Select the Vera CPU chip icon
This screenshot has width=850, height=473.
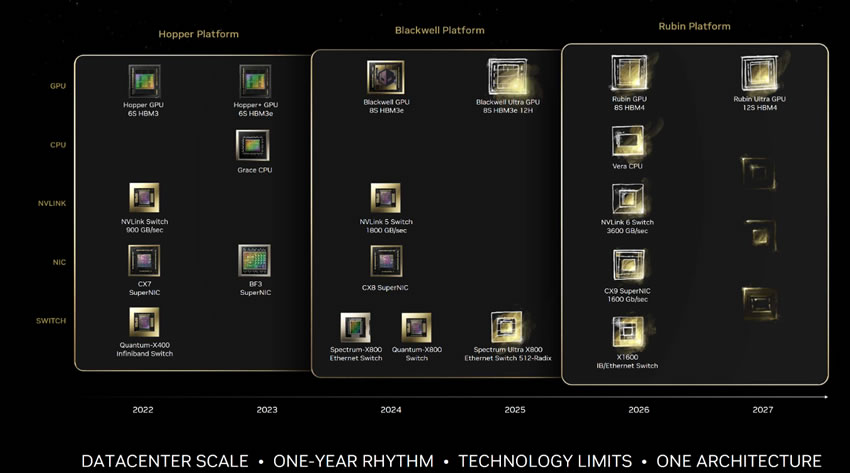click(x=628, y=141)
